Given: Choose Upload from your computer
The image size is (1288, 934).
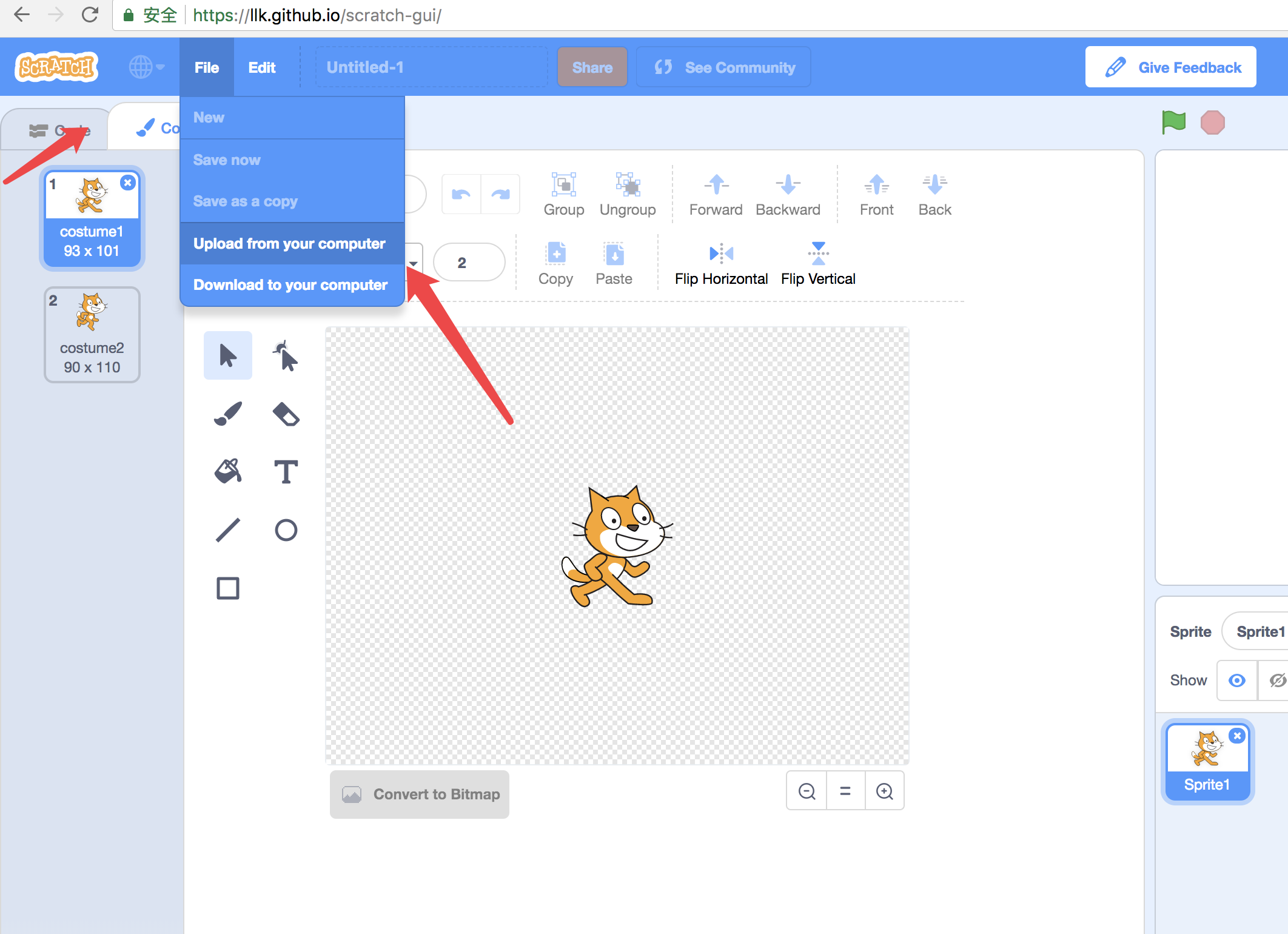Looking at the screenshot, I should click(x=292, y=244).
